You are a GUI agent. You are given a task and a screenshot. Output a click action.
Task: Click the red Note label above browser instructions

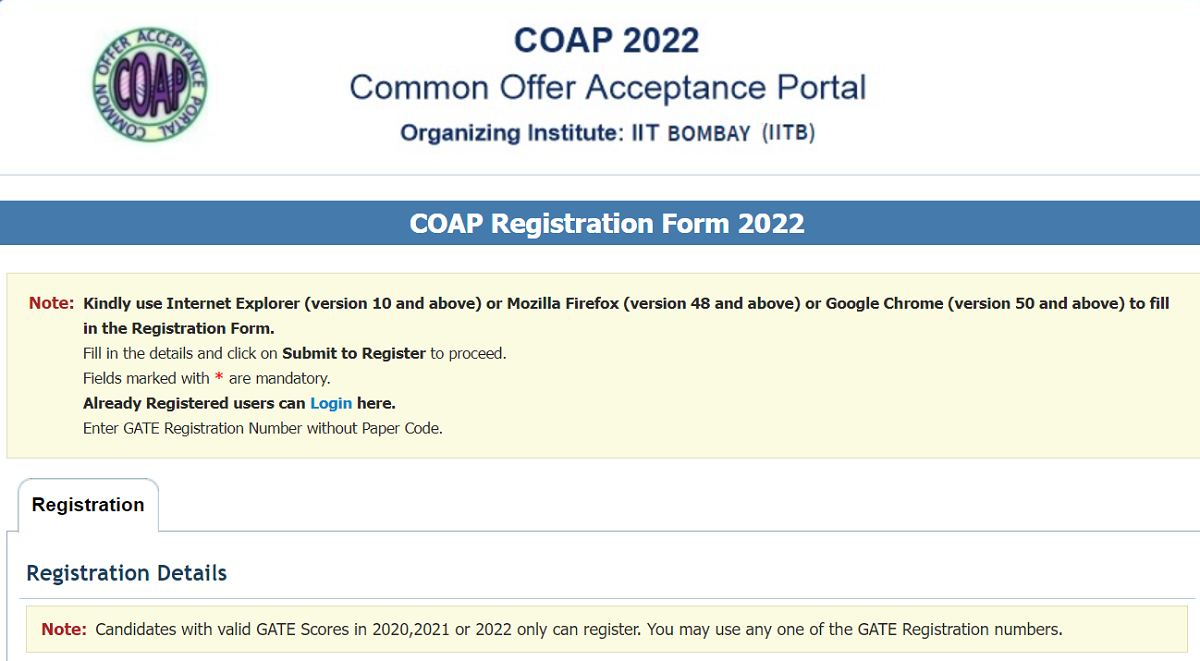(x=51, y=303)
